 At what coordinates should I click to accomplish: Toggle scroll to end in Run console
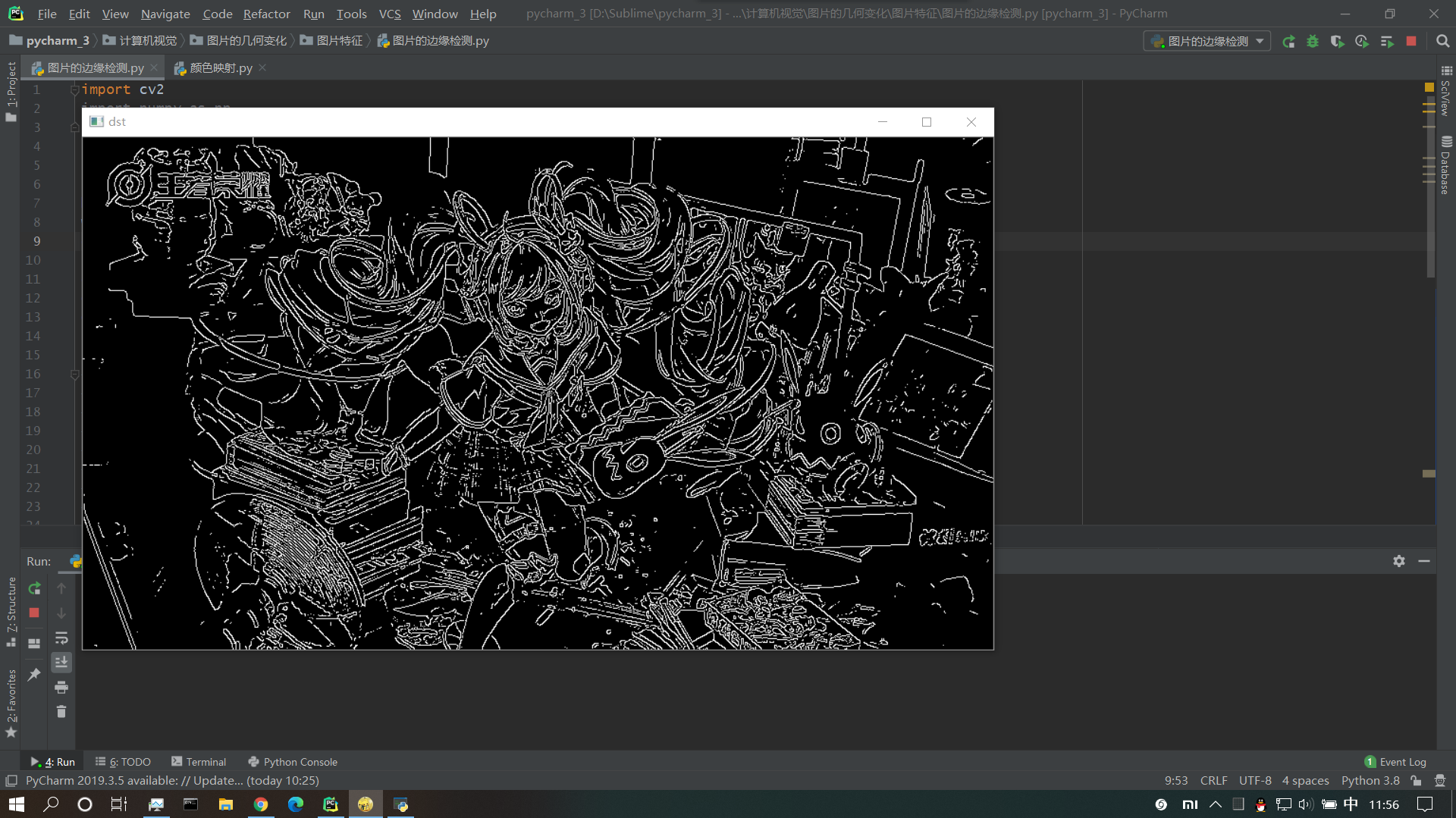[x=61, y=662]
